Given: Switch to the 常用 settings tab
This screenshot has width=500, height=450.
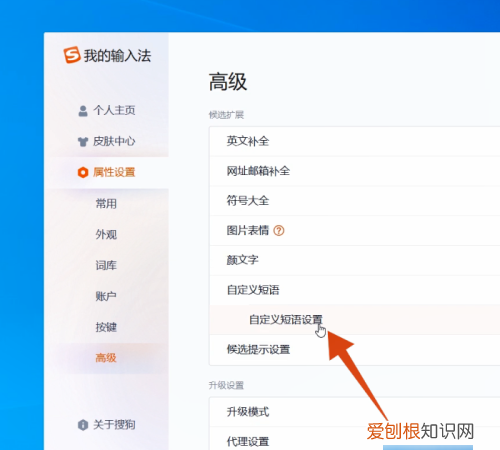Looking at the screenshot, I should pos(106,203).
